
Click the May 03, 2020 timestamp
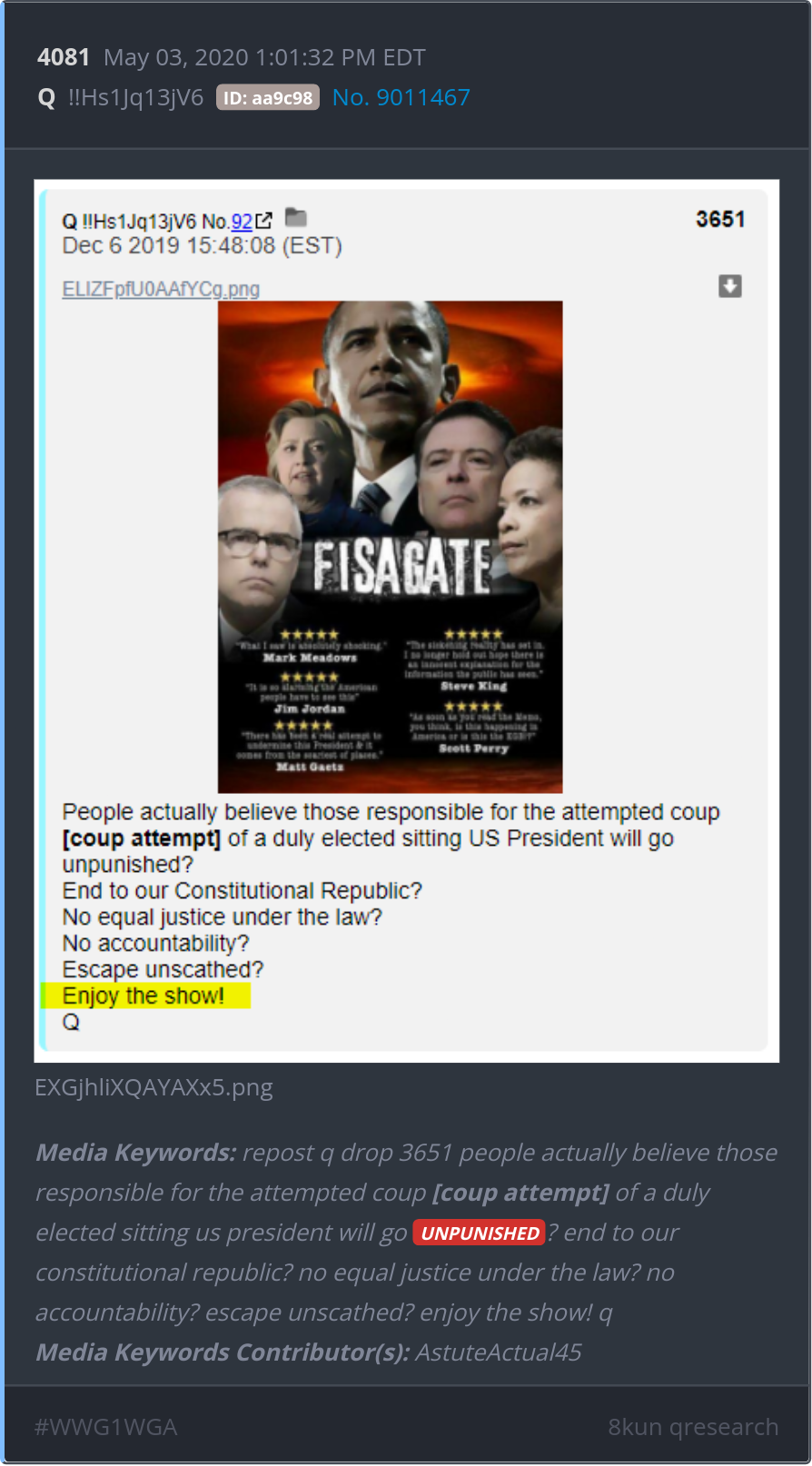[264, 57]
